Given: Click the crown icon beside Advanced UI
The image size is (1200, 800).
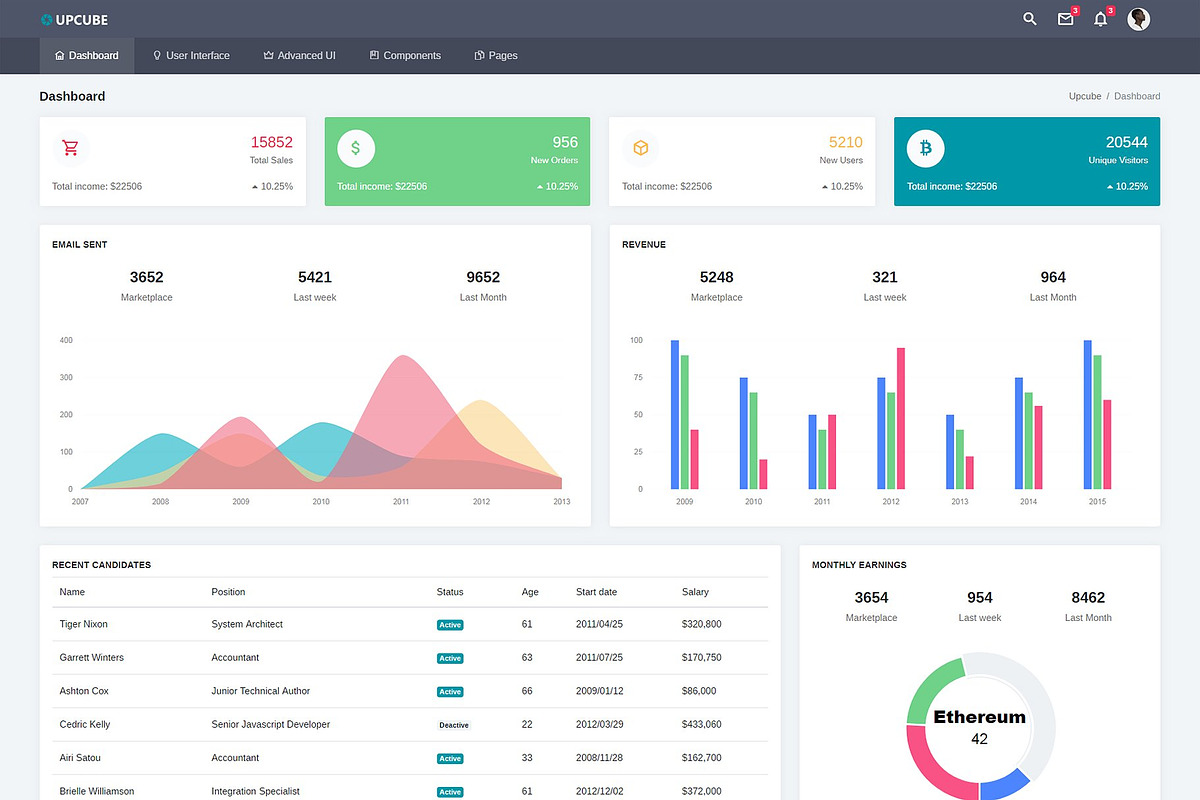Looking at the screenshot, I should 268,56.
